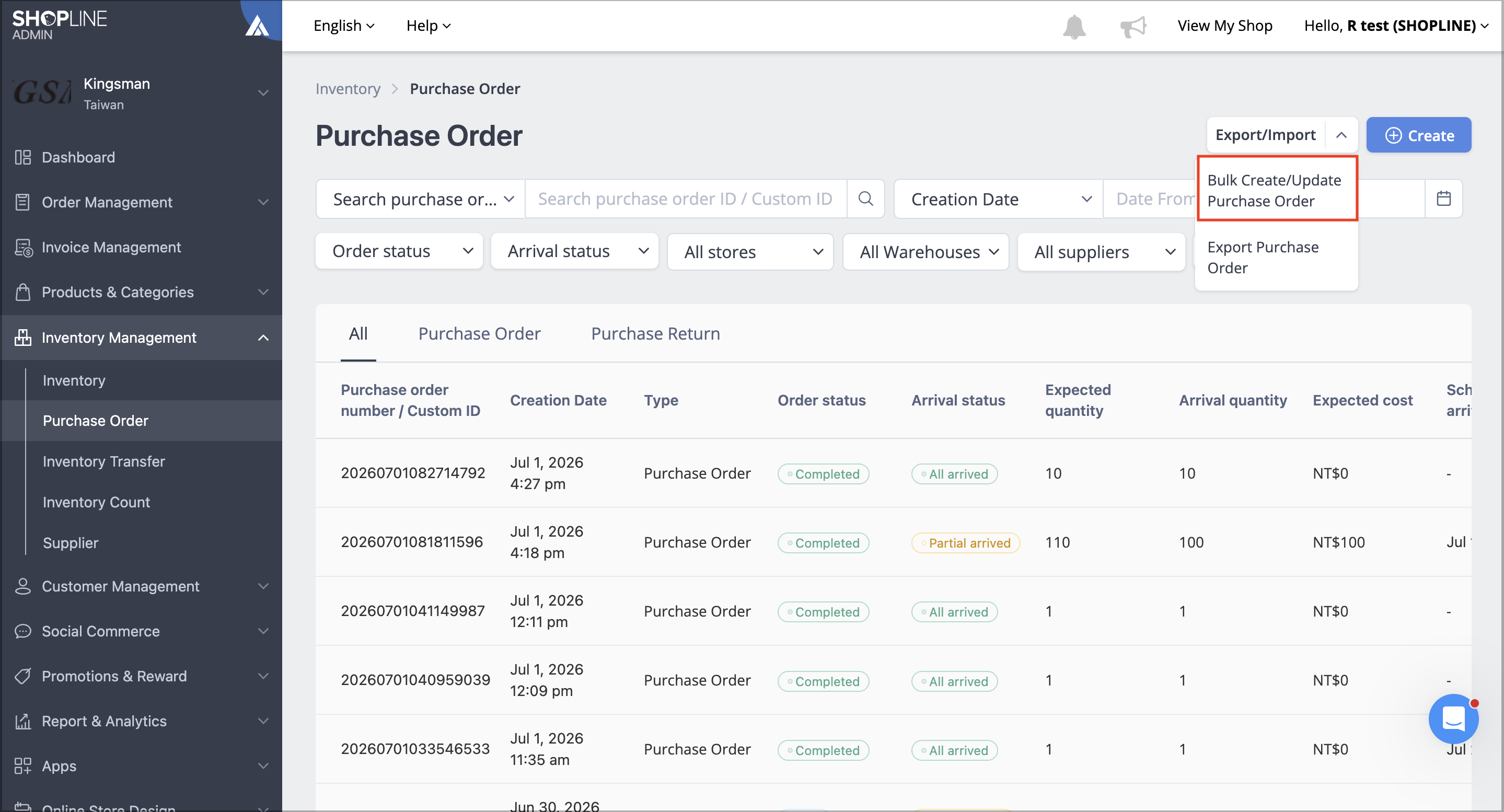Open the Arrival status filter
Image resolution: width=1504 pixels, height=812 pixels.
[x=574, y=252]
